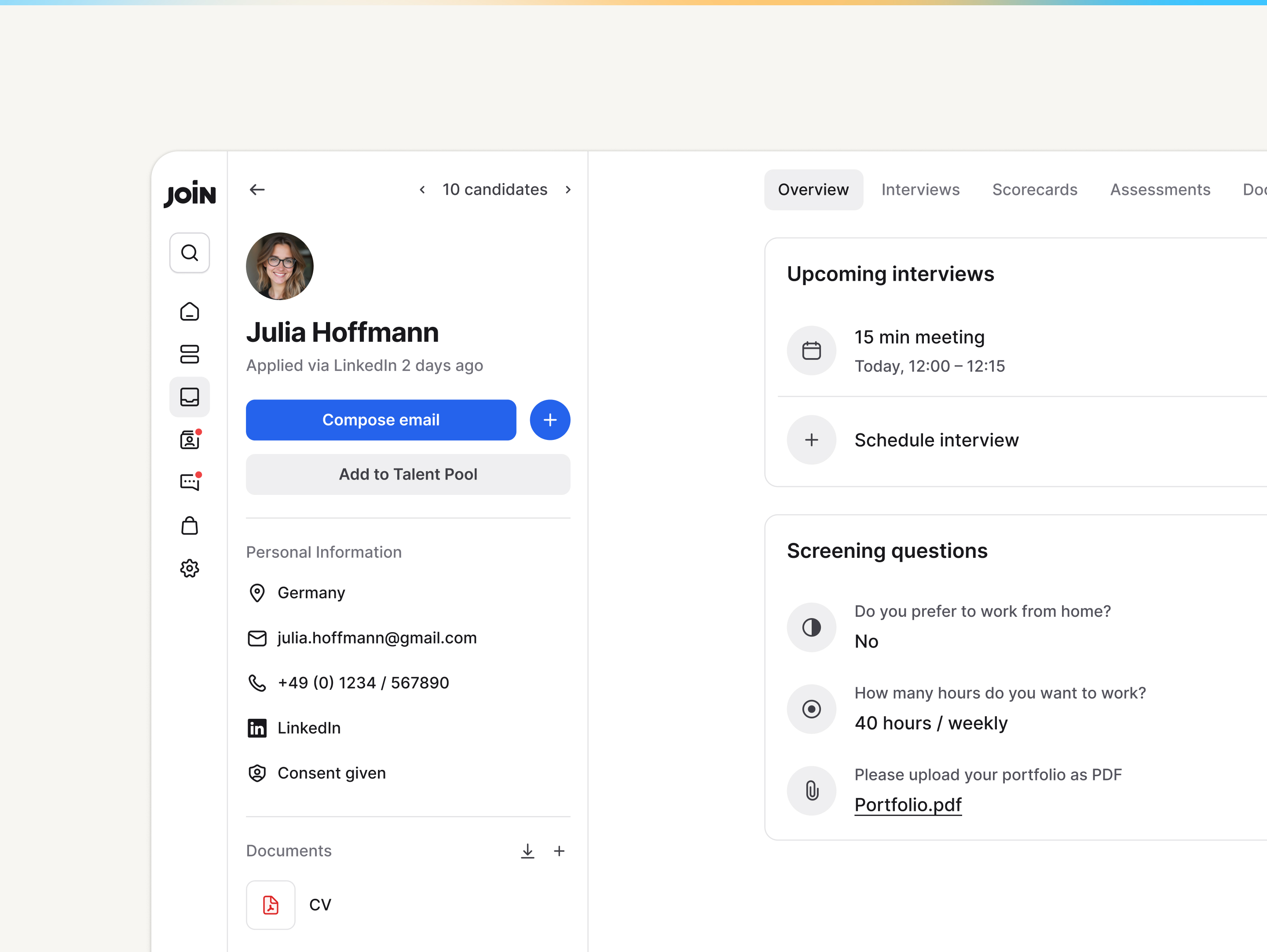Switch to the Scorecards tab

tap(1034, 190)
